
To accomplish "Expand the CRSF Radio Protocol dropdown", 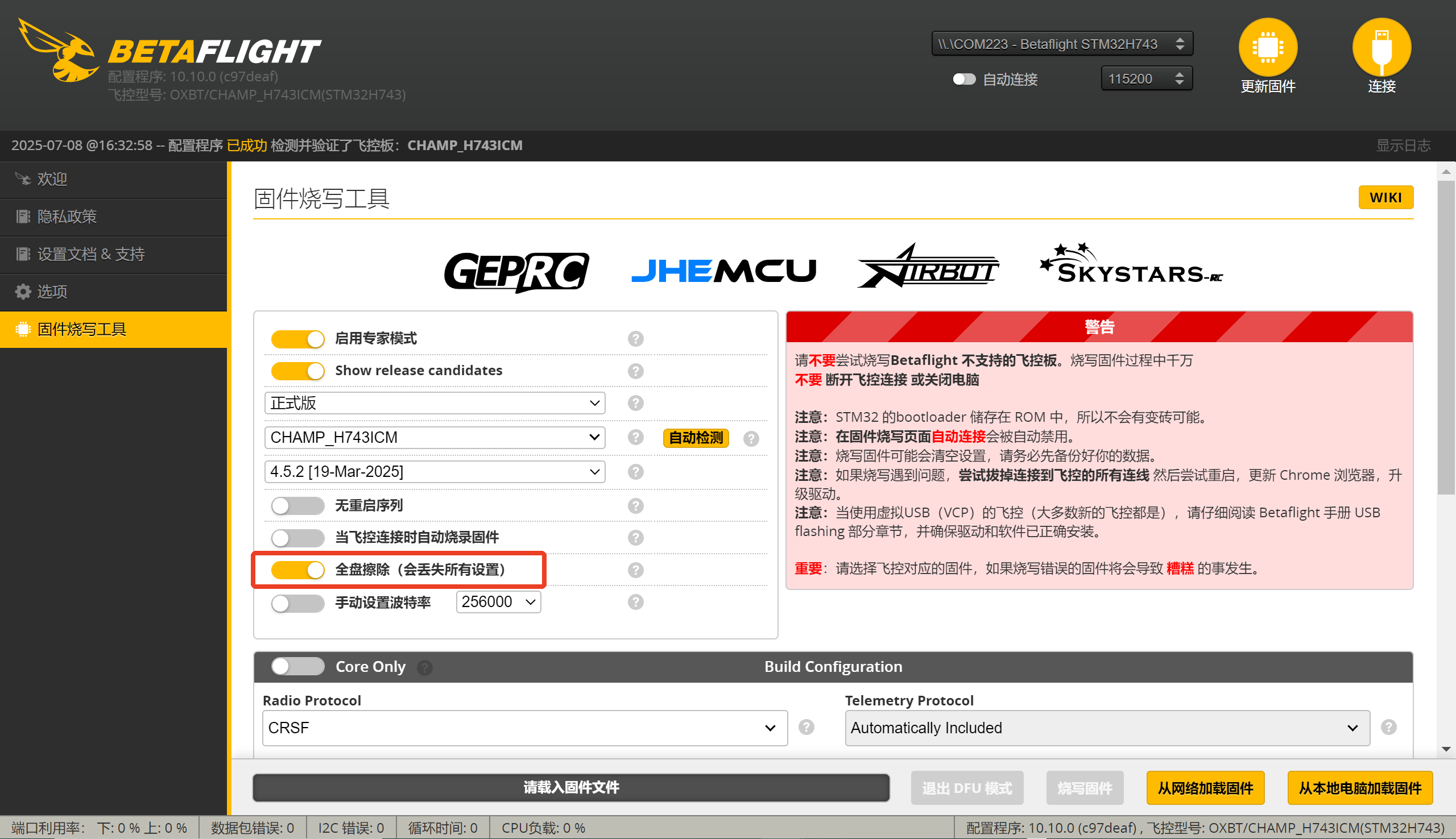I will [x=524, y=728].
